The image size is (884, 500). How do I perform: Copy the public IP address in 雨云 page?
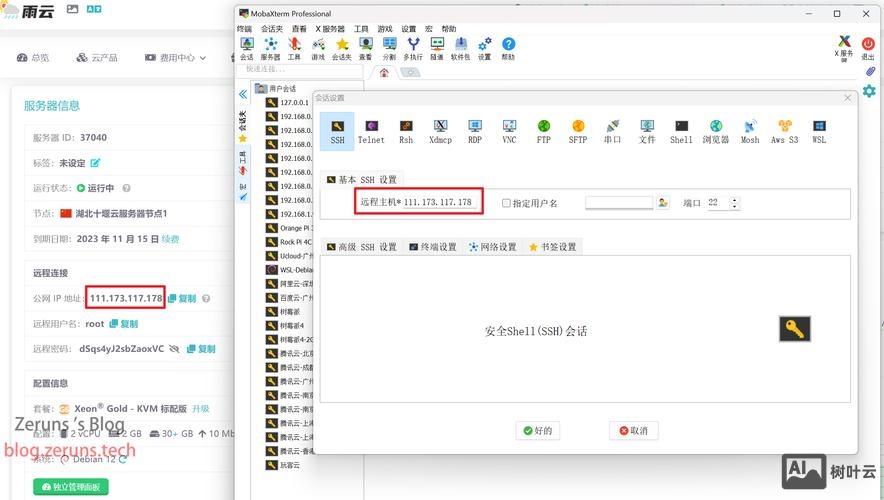pyautogui.click(x=182, y=298)
